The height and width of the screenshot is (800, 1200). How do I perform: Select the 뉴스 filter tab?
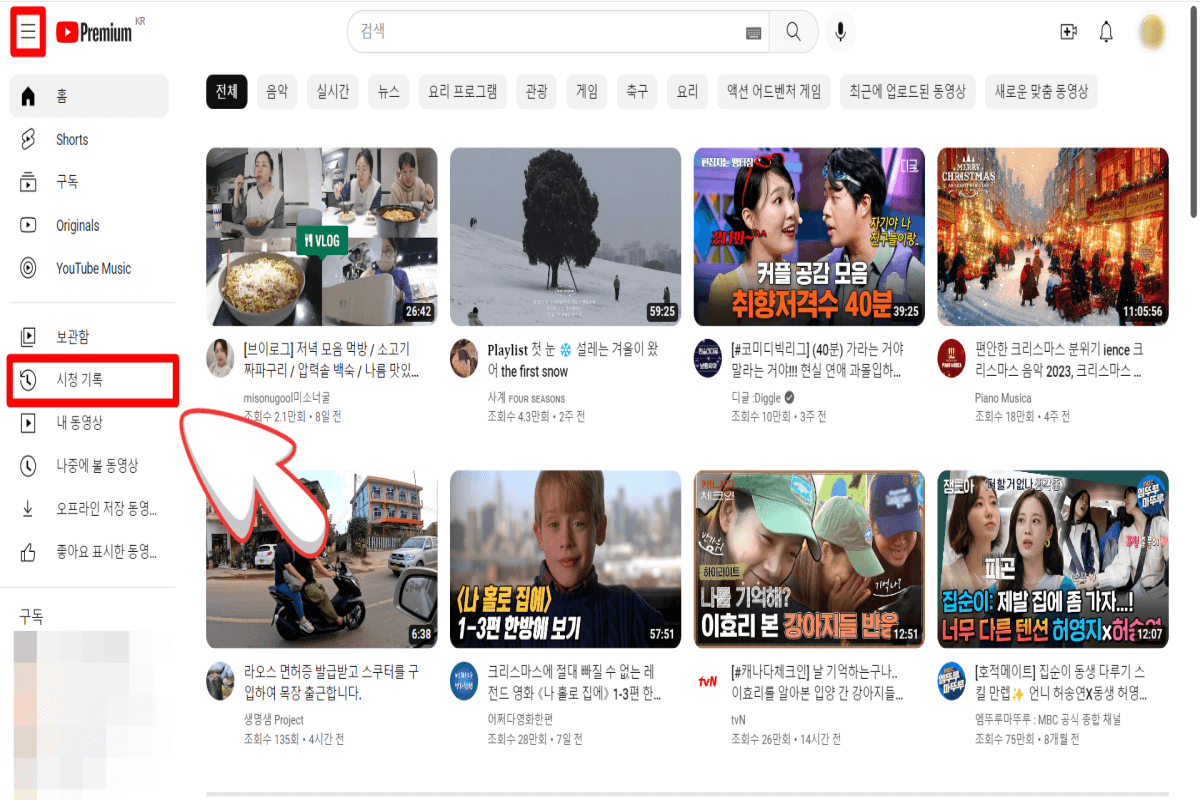388,91
